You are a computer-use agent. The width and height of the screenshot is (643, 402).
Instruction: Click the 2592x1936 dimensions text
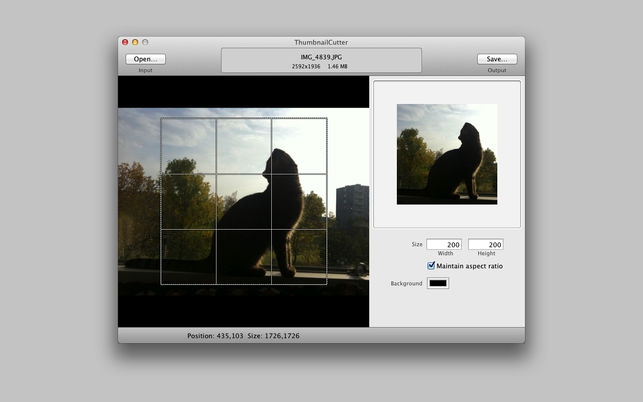pyautogui.click(x=306, y=66)
